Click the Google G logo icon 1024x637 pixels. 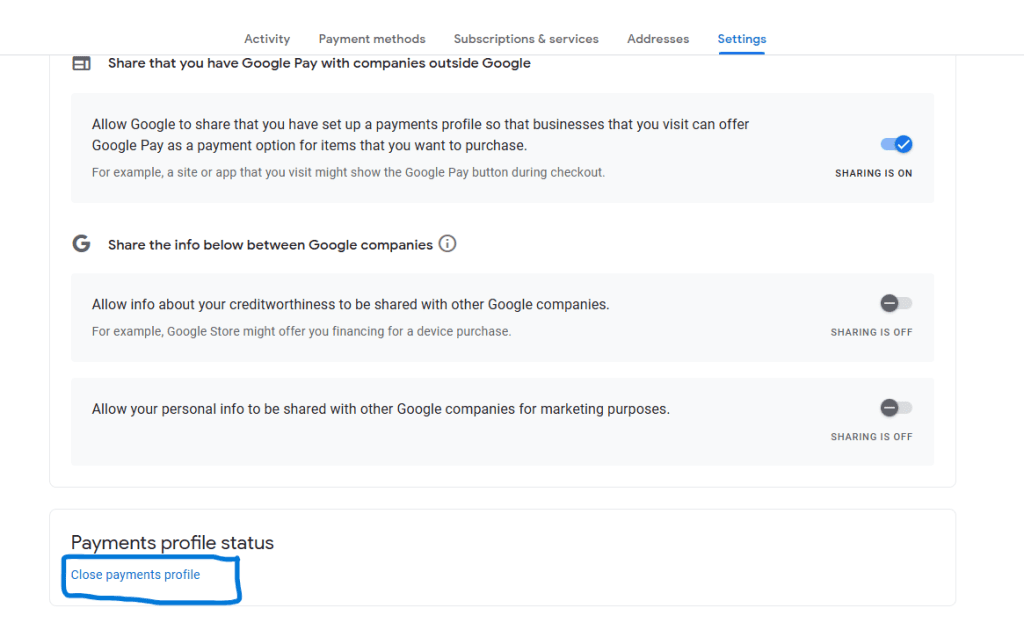pyautogui.click(x=81, y=244)
